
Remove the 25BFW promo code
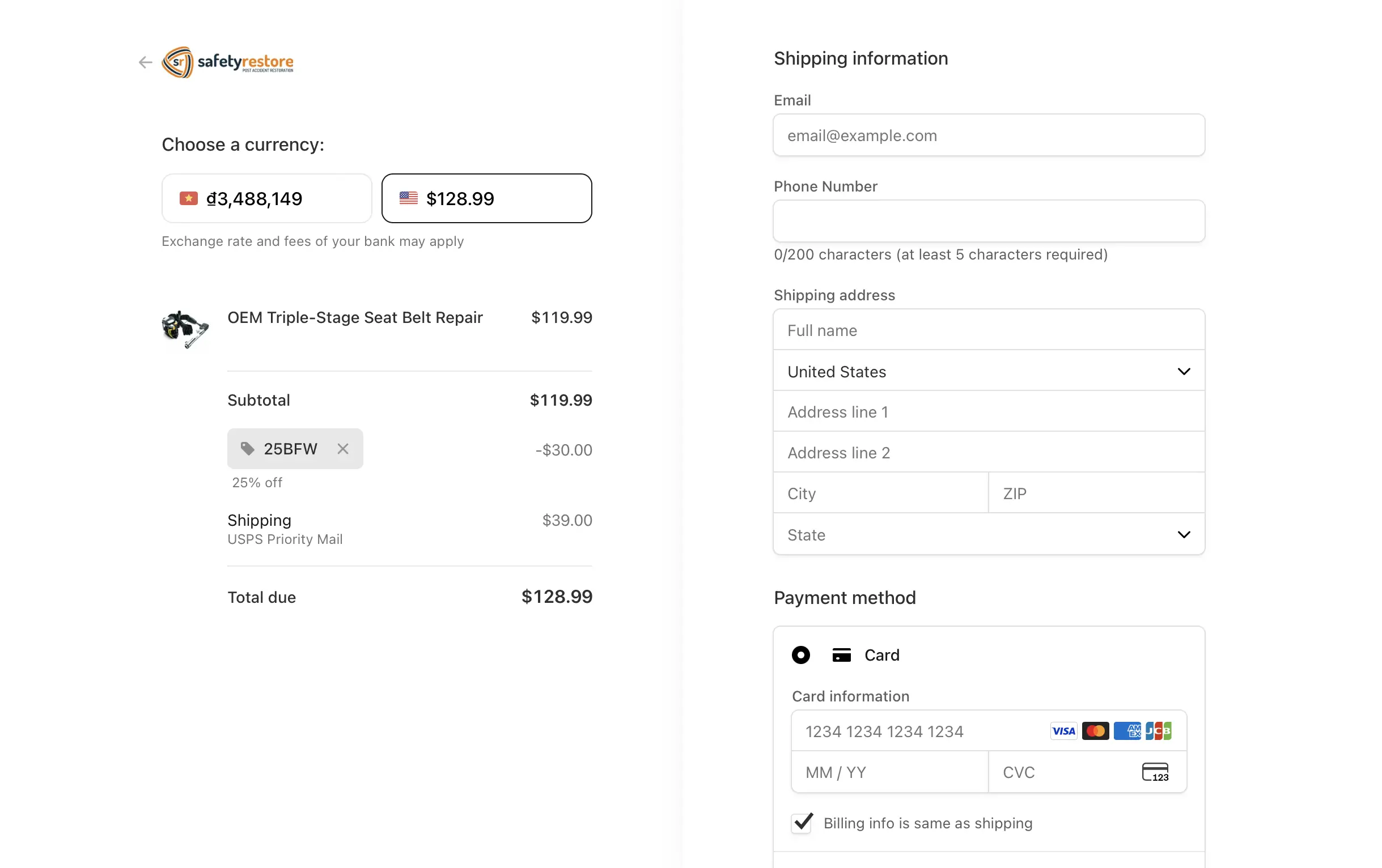pyautogui.click(x=342, y=449)
